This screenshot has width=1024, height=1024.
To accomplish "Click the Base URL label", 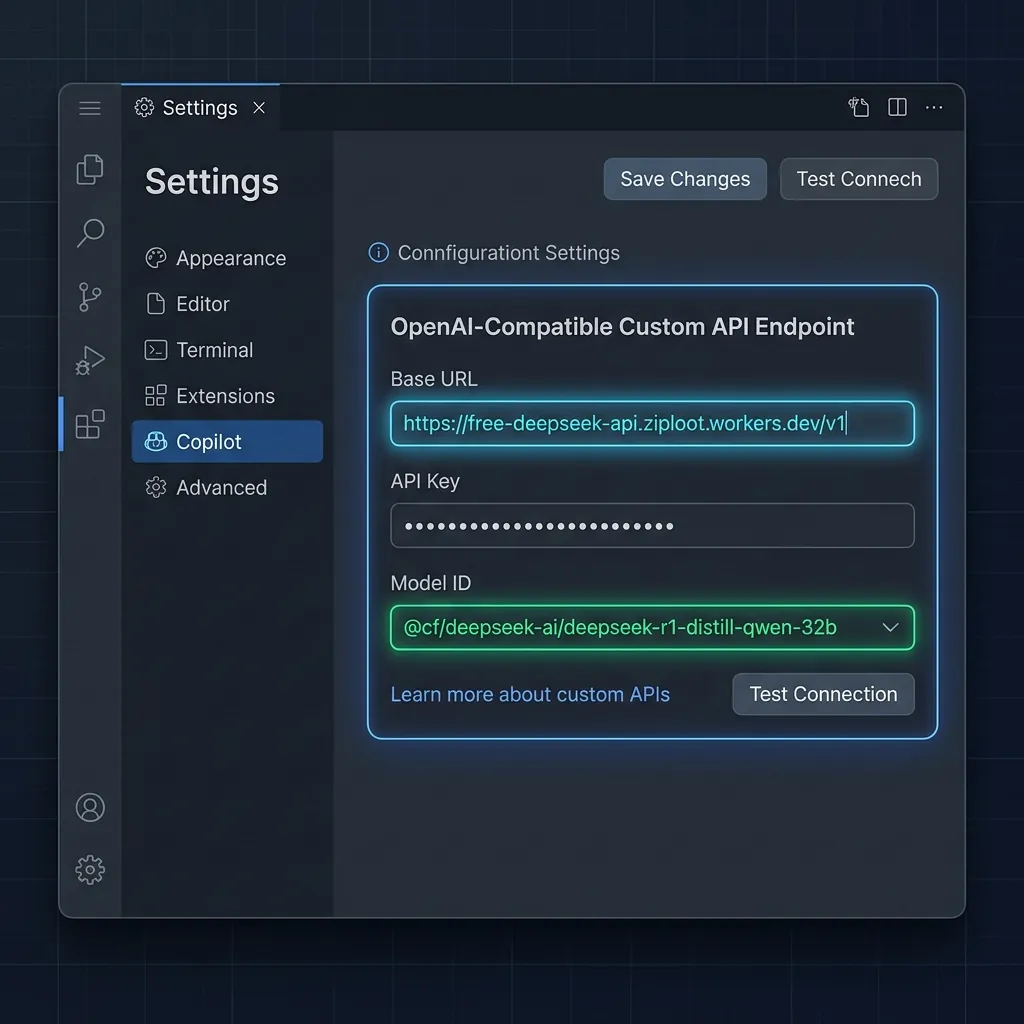I will point(434,379).
